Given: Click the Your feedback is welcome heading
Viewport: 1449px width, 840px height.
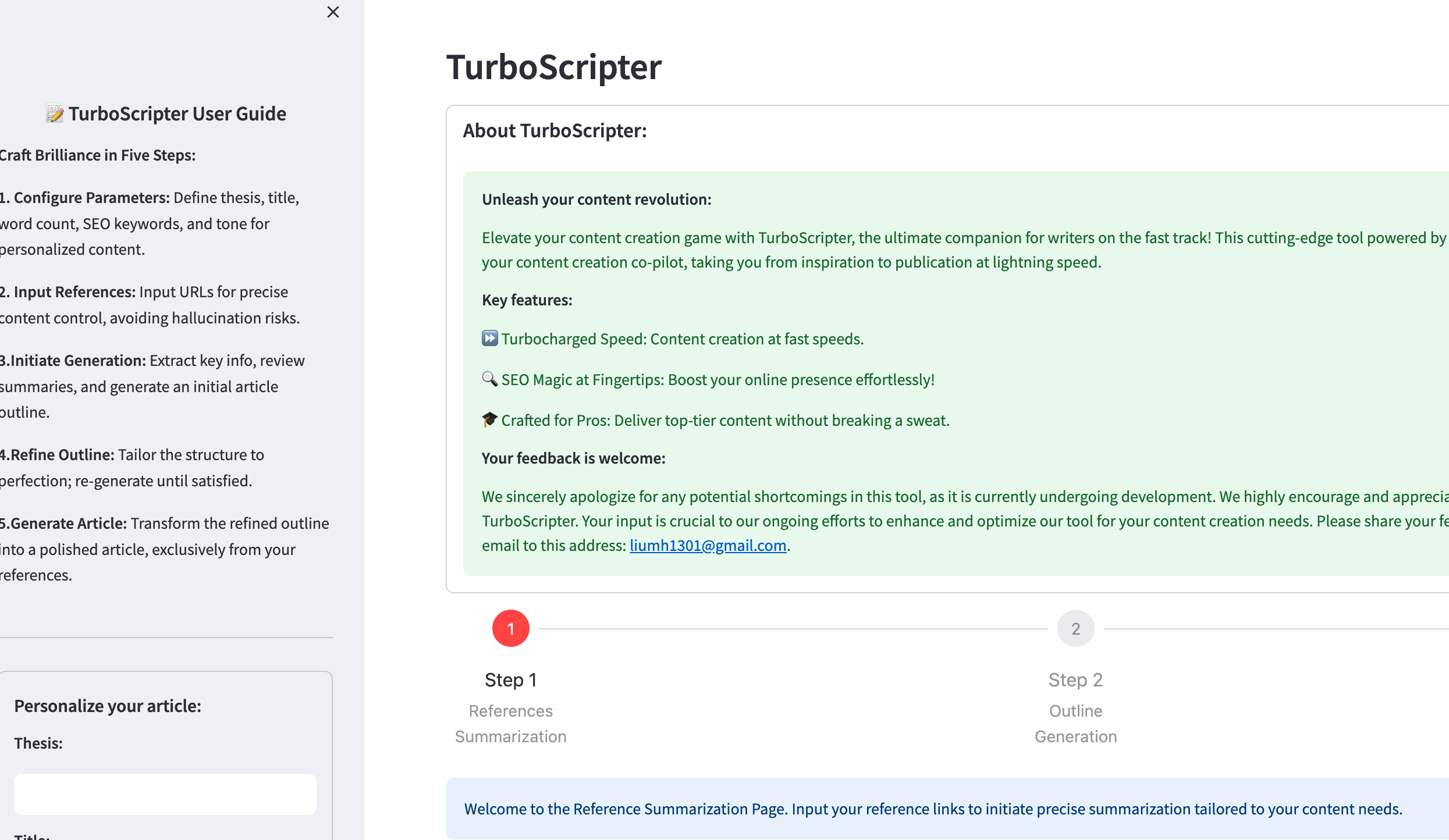Looking at the screenshot, I should (573, 458).
